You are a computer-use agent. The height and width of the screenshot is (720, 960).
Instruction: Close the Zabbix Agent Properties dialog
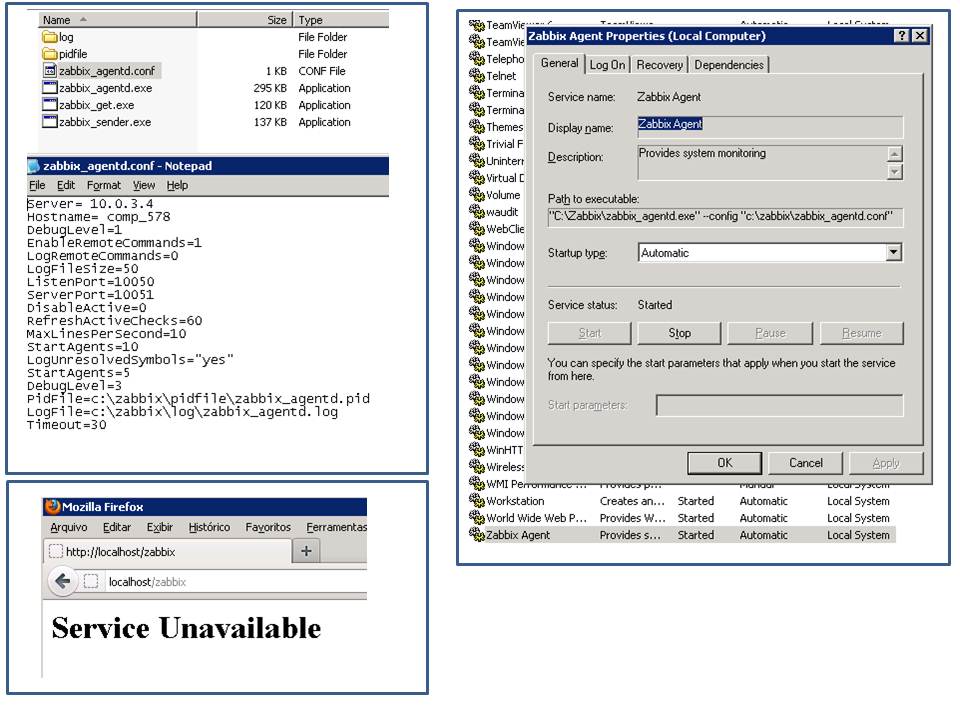(x=920, y=36)
